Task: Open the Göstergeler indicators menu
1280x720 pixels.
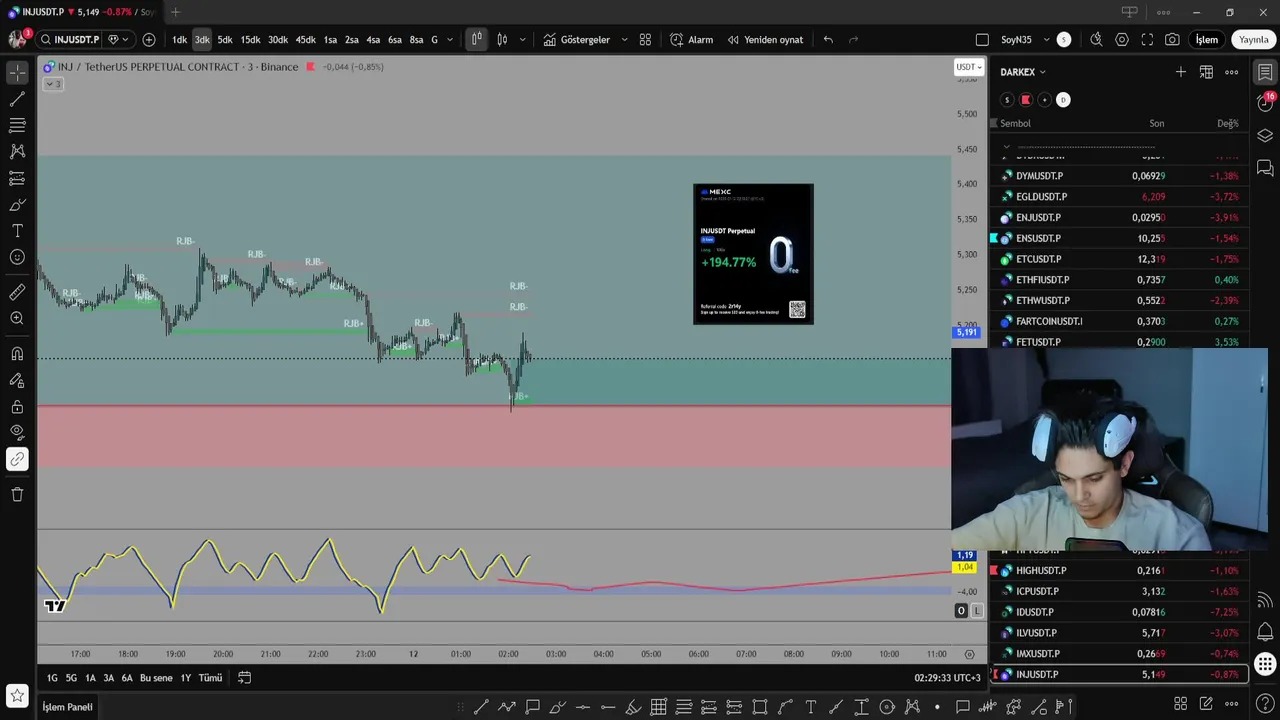Action: click(577, 40)
